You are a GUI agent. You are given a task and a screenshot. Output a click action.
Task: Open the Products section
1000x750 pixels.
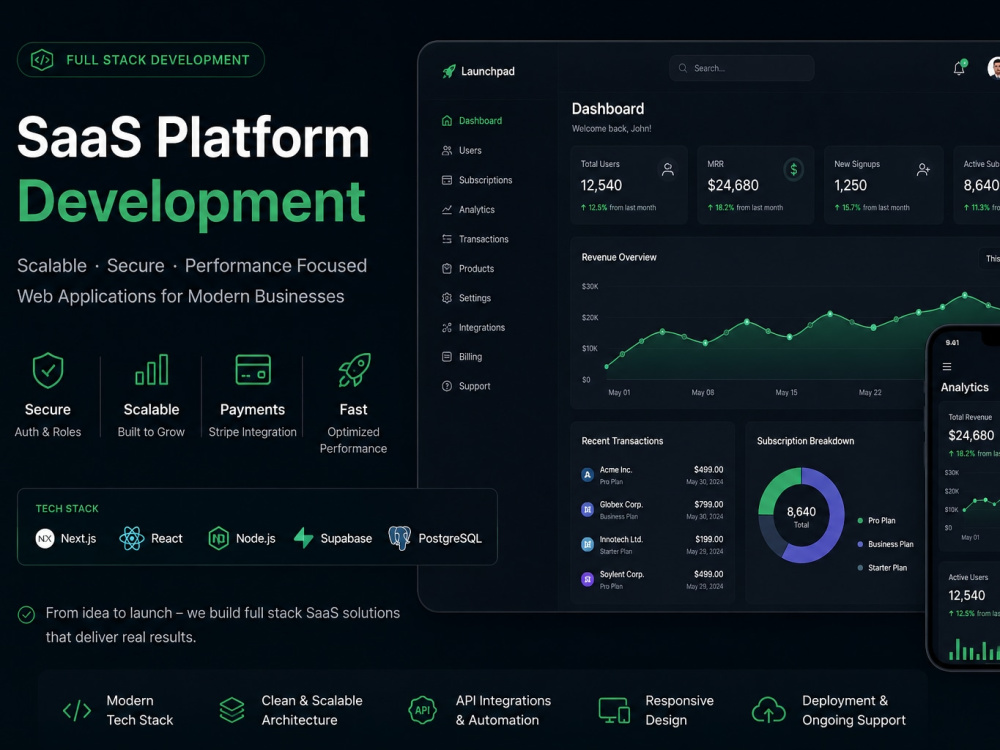pos(468,268)
